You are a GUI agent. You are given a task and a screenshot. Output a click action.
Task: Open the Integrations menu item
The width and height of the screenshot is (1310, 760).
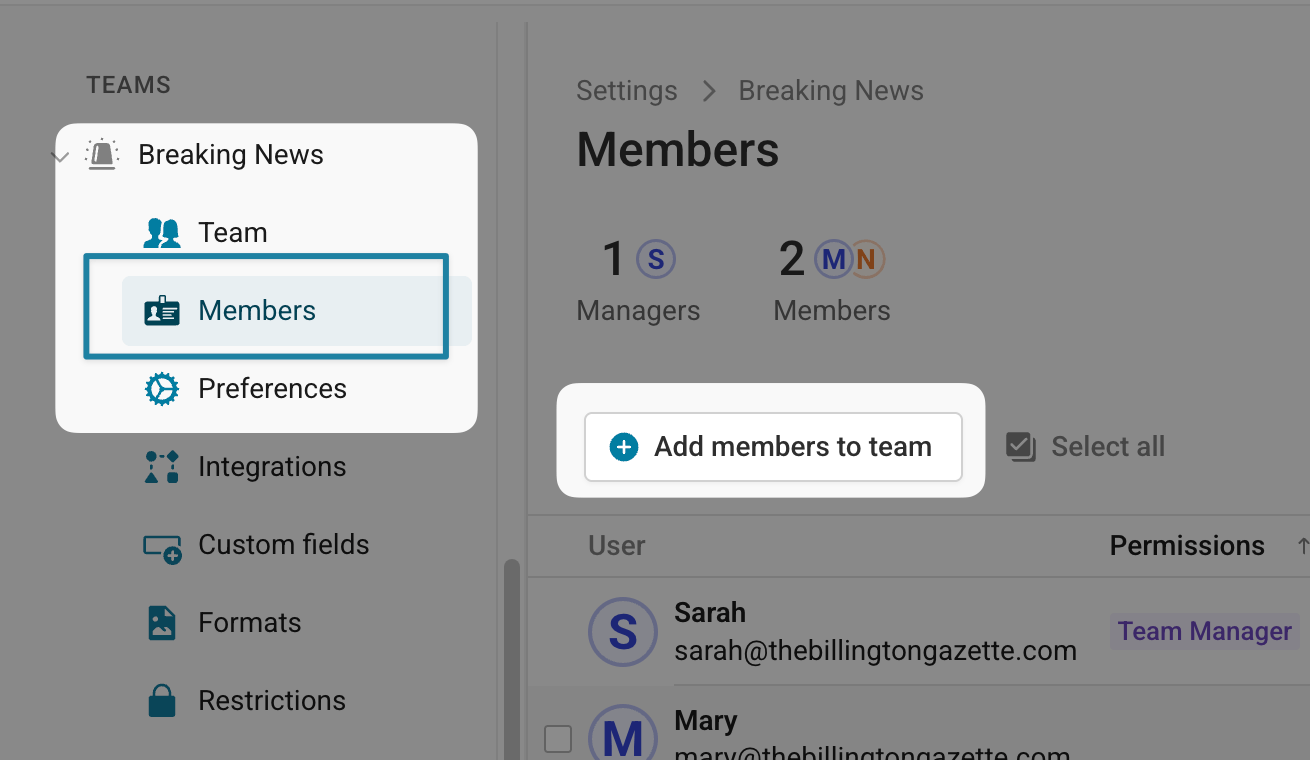pos(272,467)
